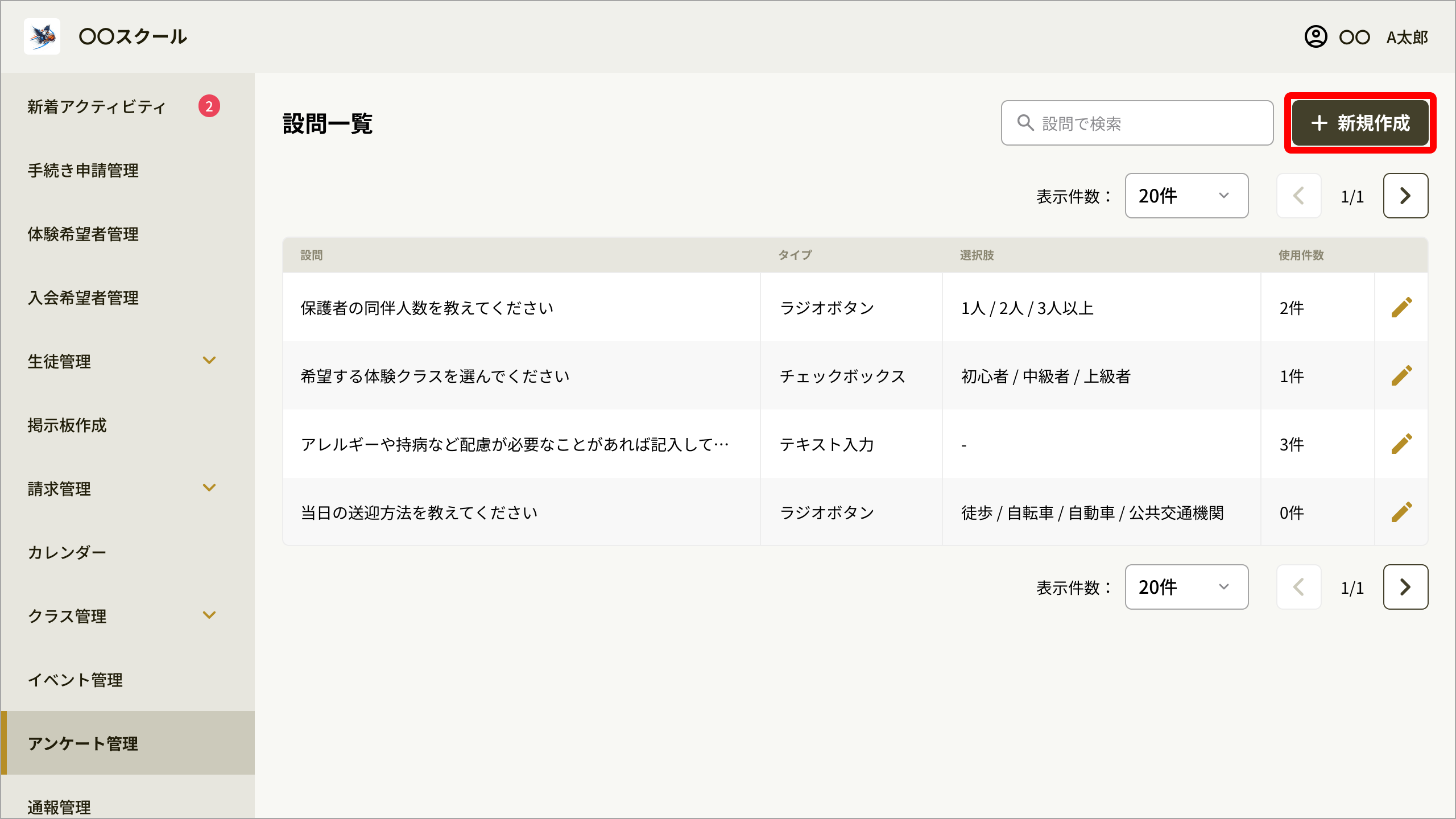Click the 選択肢 column header
The height and width of the screenshot is (819, 1456).
click(x=977, y=255)
